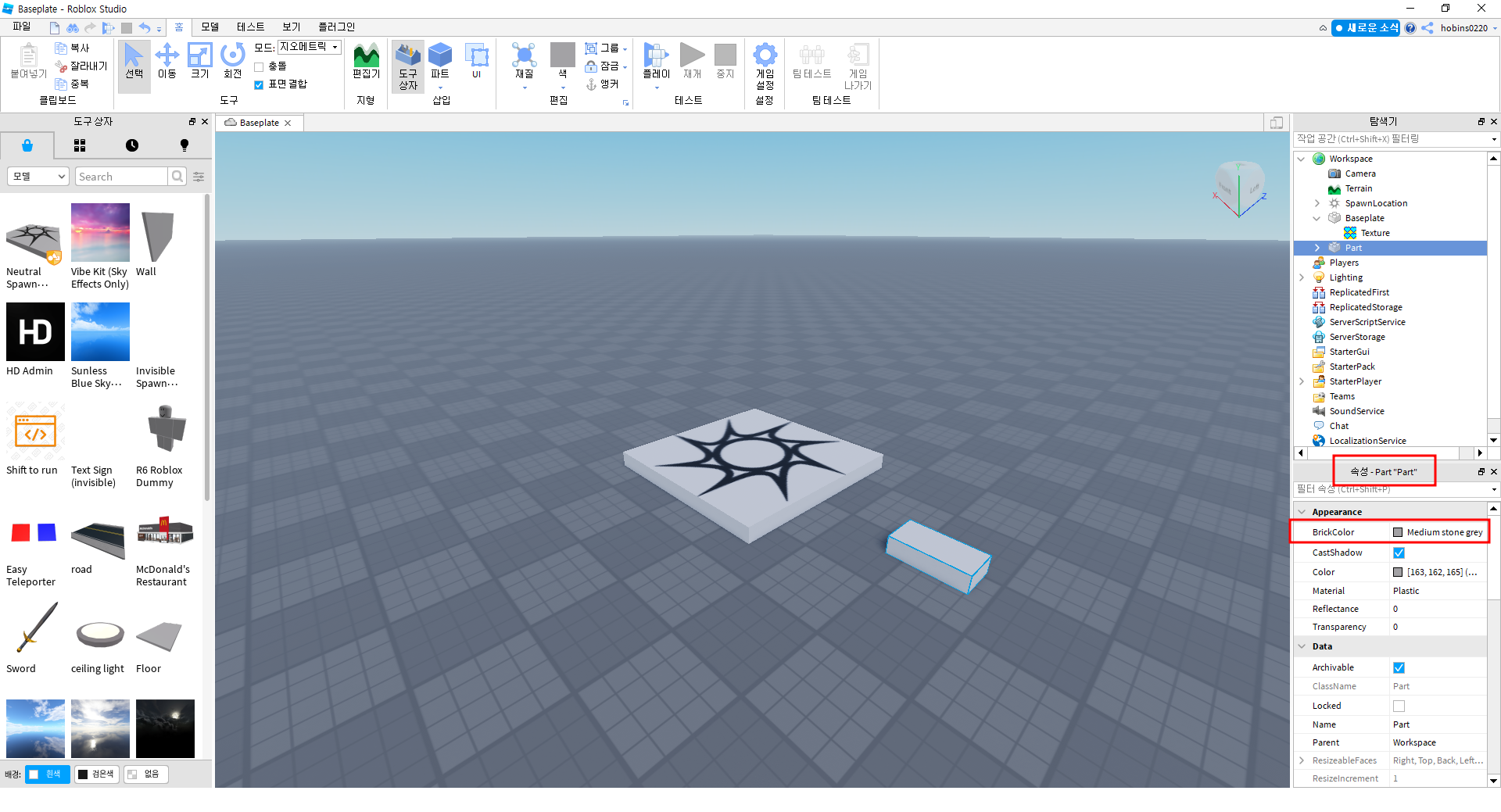The height and width of the screenshot is (812, 1501).
Task: Toggle the Archivable checkbox
Action: point(1399,667)
